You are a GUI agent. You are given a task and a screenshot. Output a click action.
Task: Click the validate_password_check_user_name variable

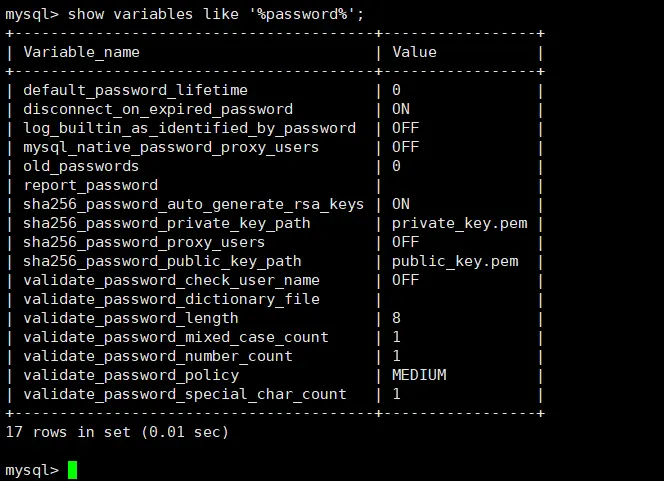click(x=171, y=280)
